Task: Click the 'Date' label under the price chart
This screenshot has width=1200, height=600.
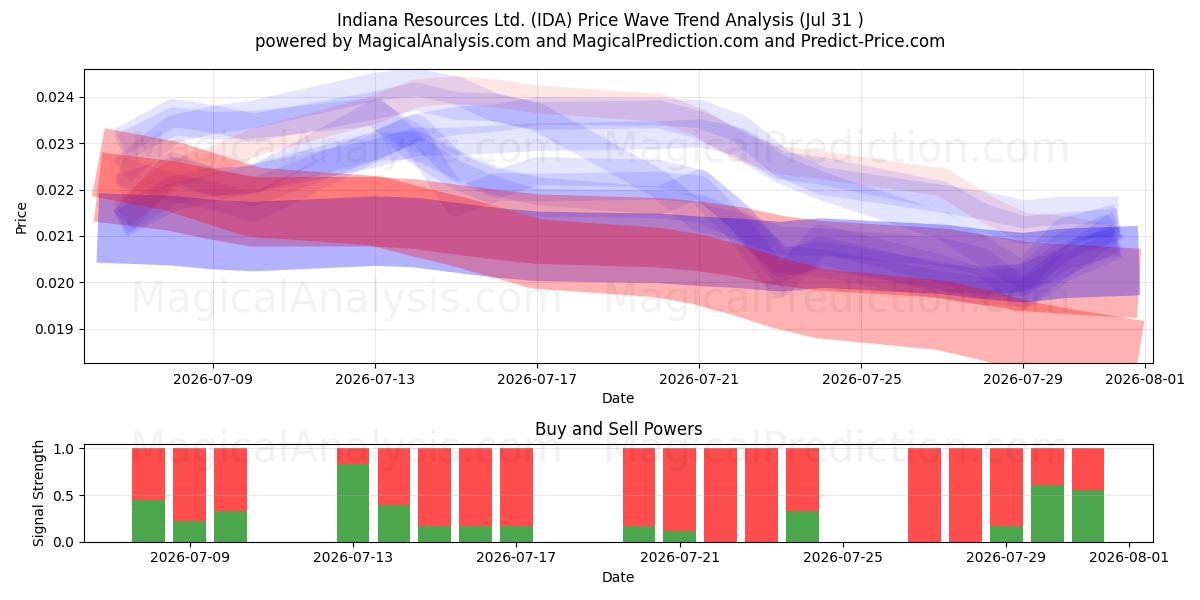Action: [x=618, y=398]
